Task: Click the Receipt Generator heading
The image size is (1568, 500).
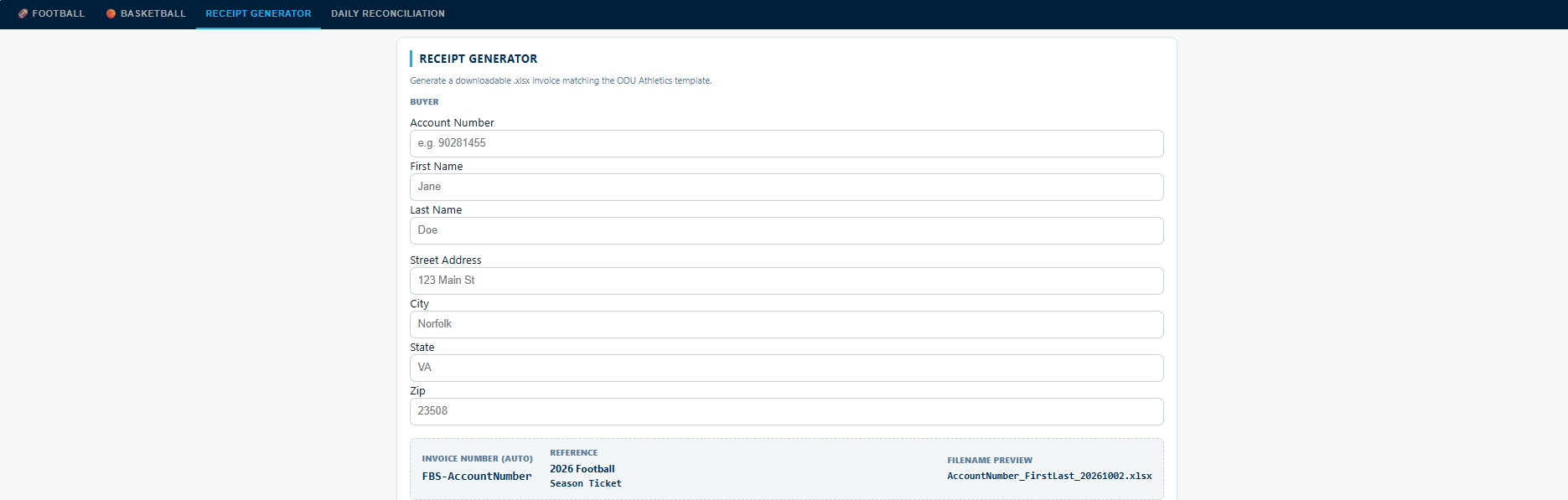Action: [x=479, y=59]
